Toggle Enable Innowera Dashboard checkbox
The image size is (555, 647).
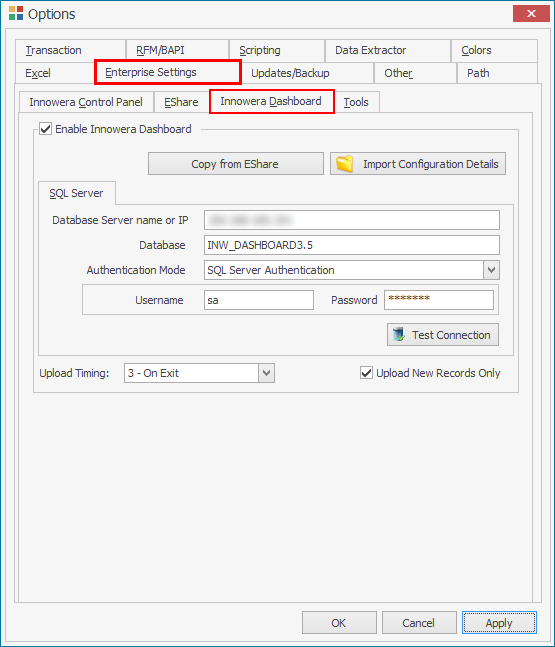coord(45,129)
